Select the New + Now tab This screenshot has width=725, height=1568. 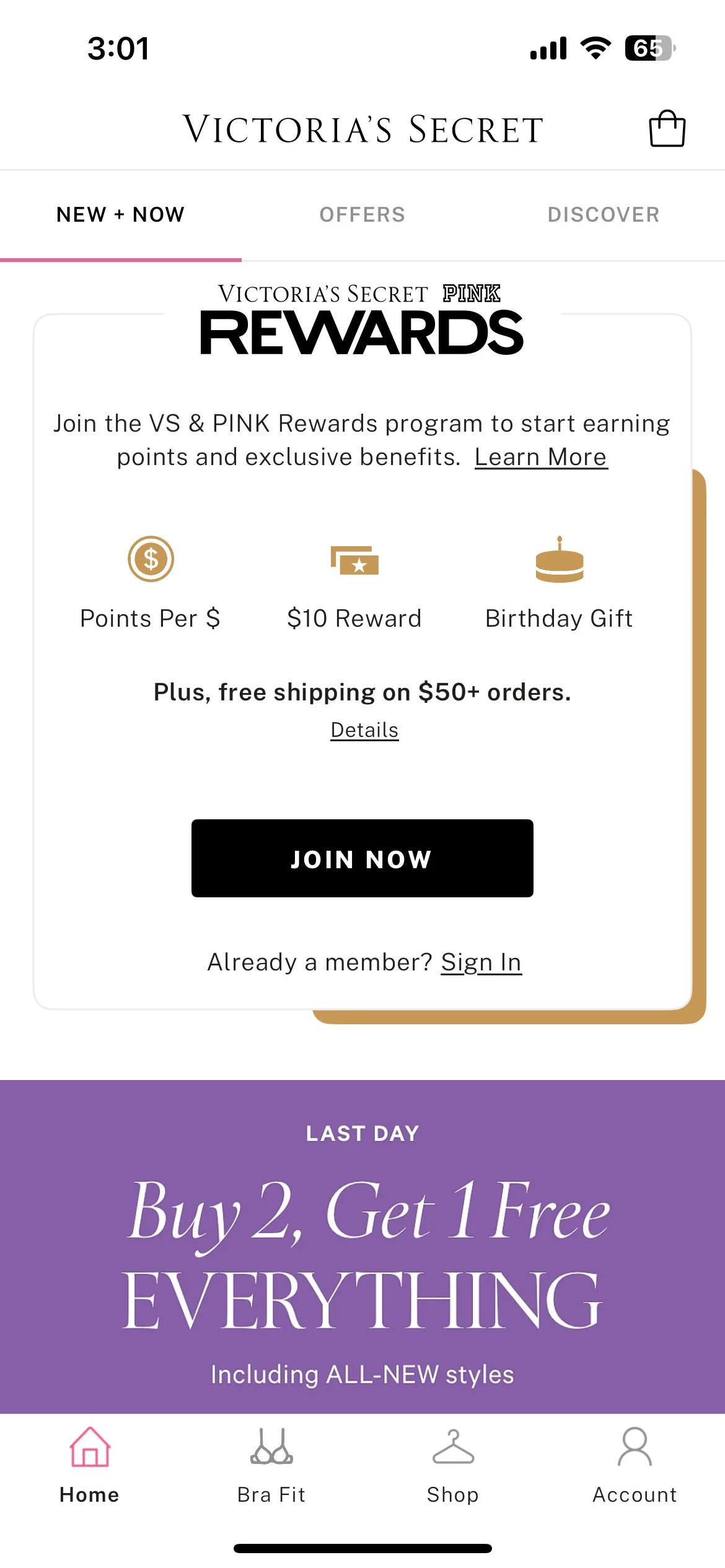point(121,214)
